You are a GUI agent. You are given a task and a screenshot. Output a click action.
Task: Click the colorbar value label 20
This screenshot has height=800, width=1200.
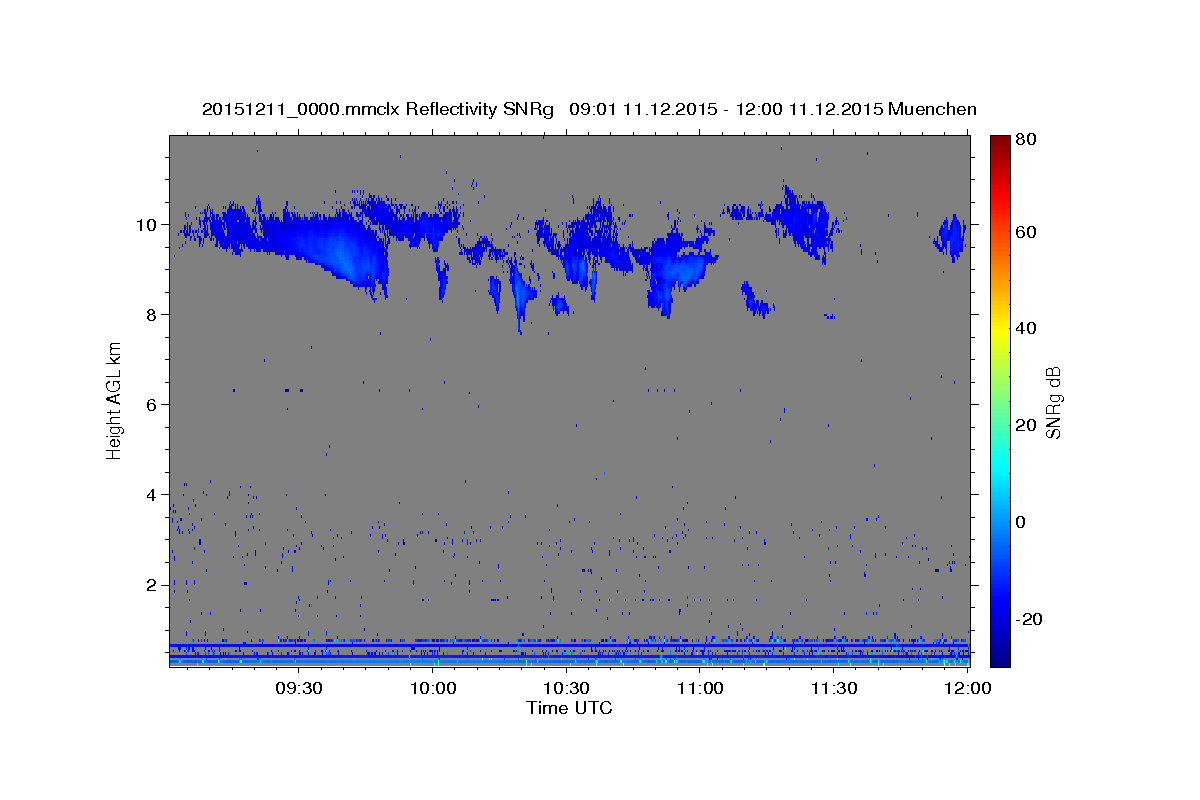click(1025, 425)
